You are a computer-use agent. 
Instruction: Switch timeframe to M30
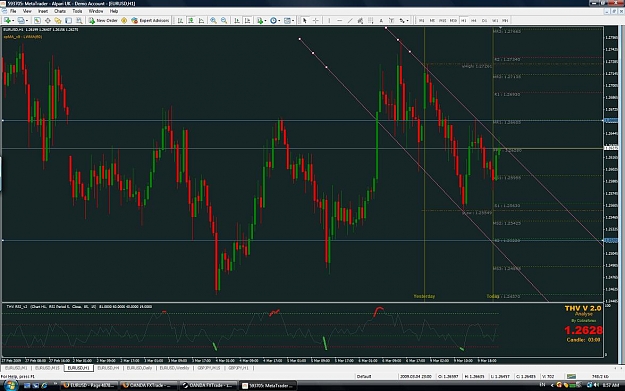pyautogui.click(x=453, y=20)
